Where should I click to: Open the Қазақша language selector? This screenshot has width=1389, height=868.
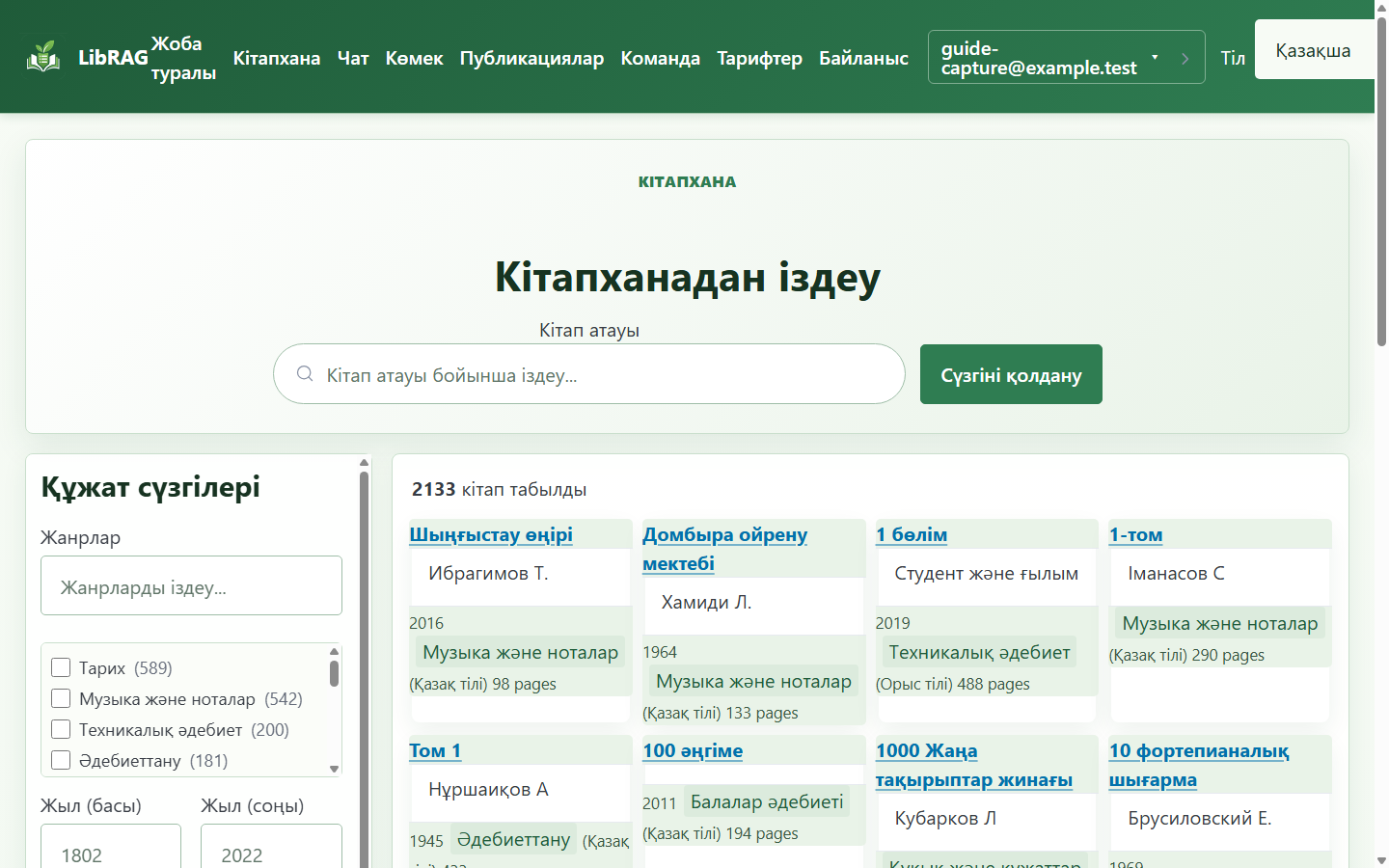tap(1314, 50)
